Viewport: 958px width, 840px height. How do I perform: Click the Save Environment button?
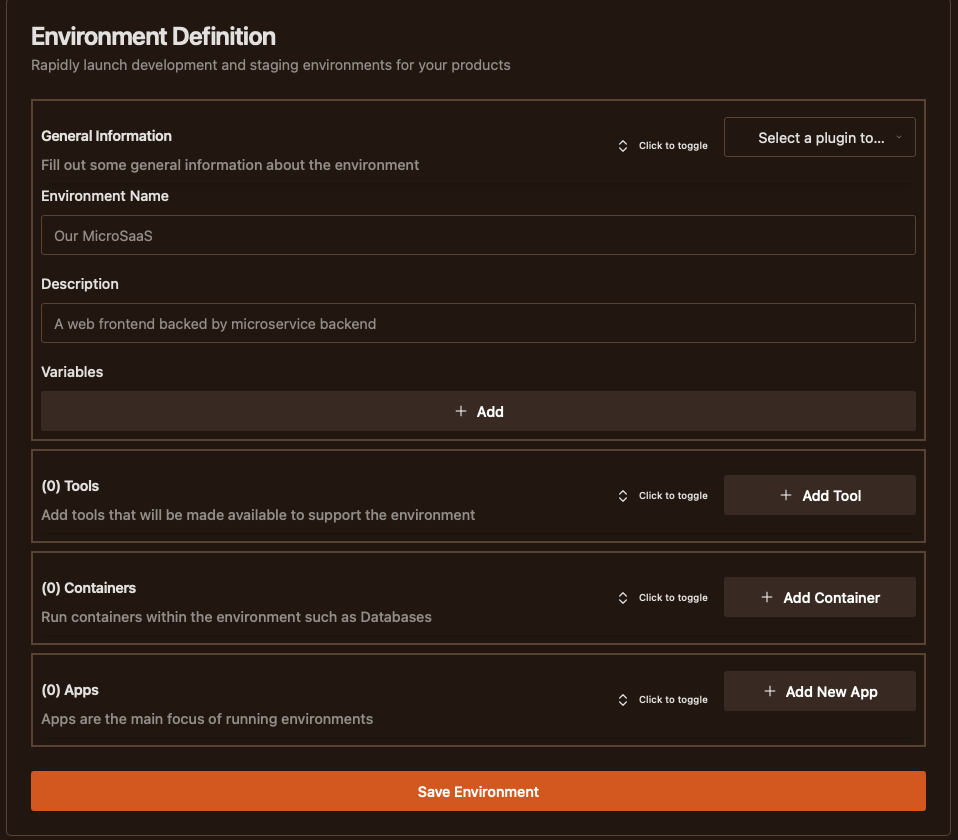click(x=478, y=790)
